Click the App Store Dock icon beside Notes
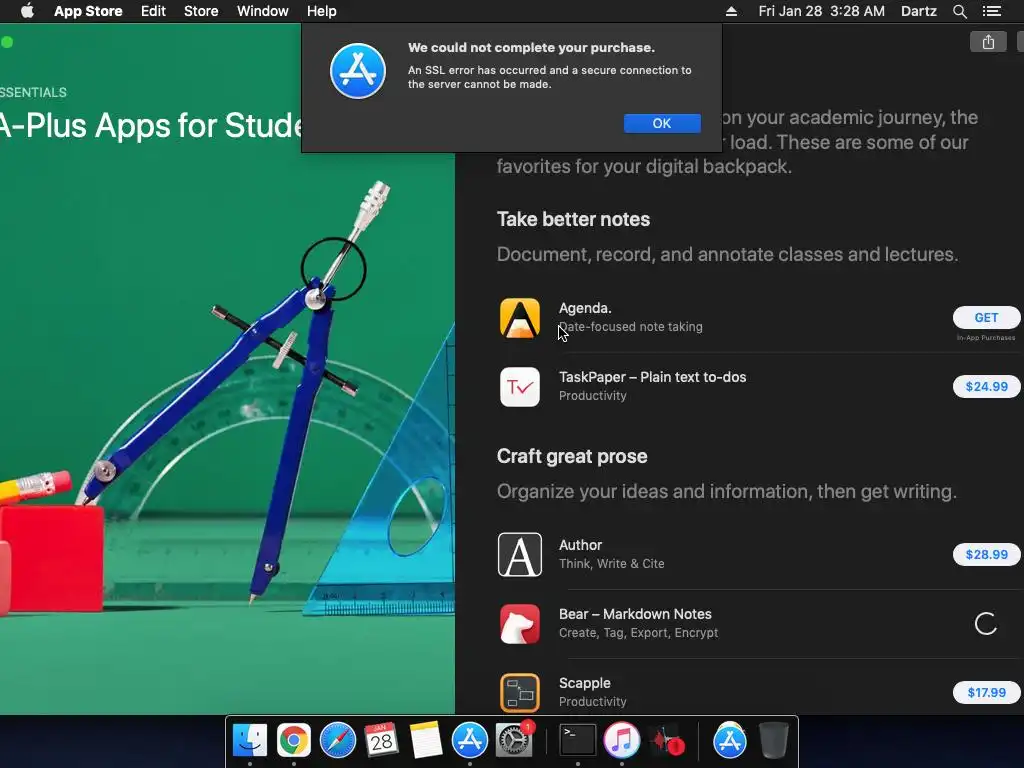The width and height of the screenshot is (1024, 768). 470,740
